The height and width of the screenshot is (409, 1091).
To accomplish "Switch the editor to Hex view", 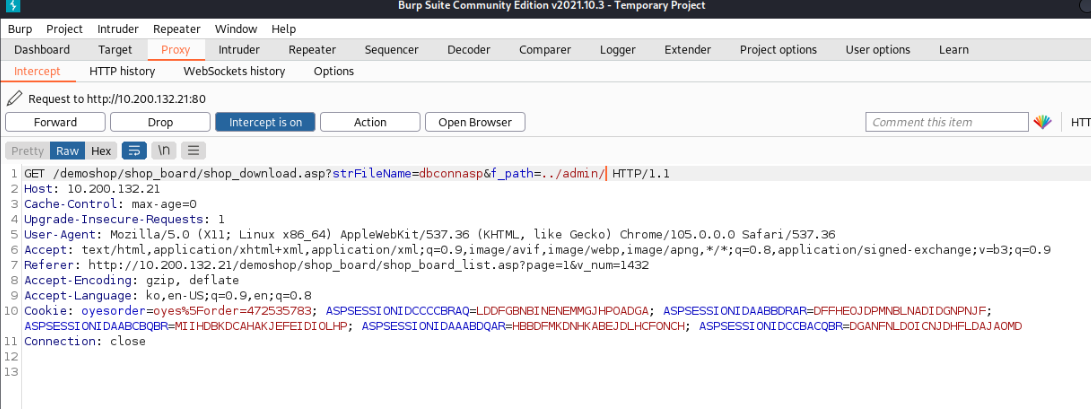I will point(101,151).
